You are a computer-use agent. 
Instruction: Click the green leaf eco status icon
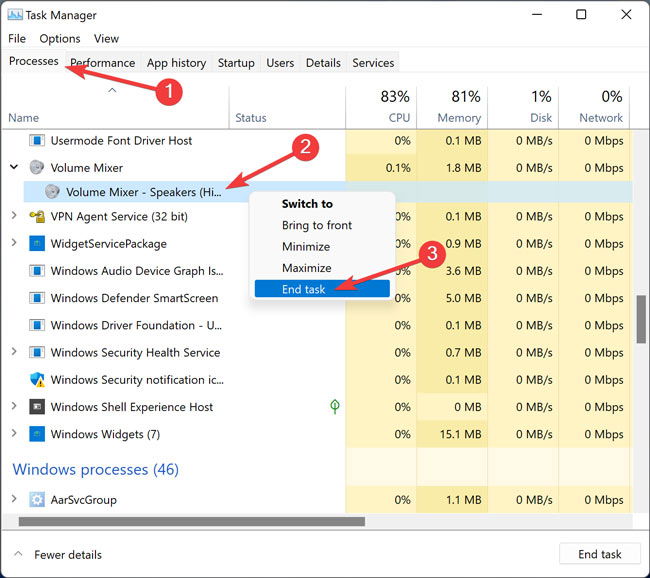[x=335, y=406]
